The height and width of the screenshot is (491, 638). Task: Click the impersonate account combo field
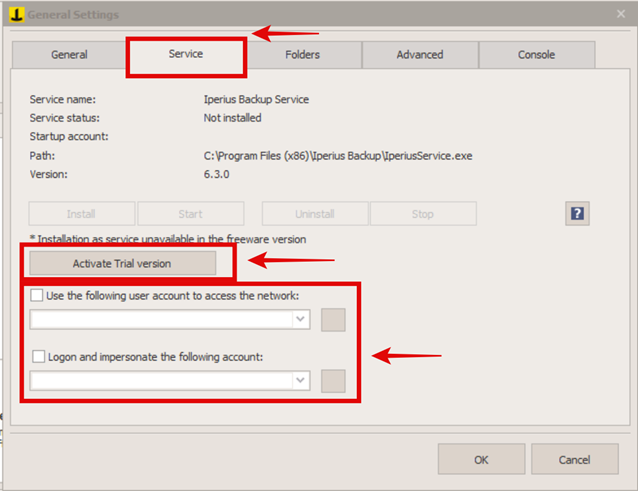[170, 380]
